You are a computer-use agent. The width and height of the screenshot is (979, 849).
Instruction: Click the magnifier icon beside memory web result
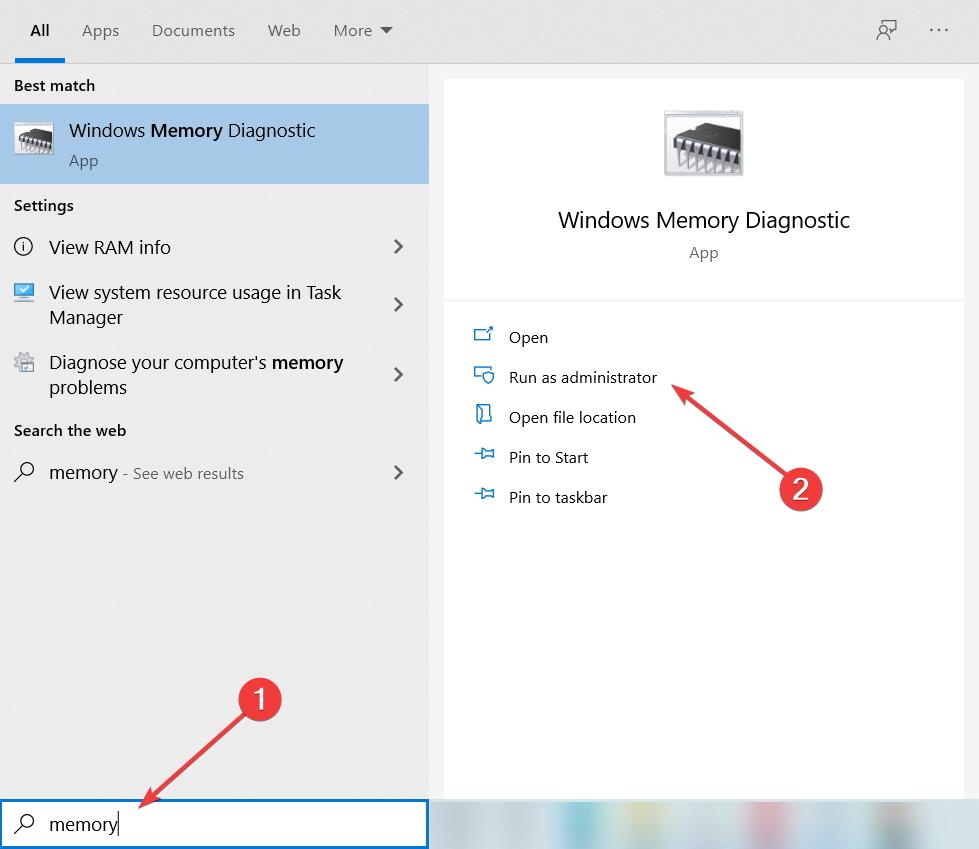[x=24, y=472]
